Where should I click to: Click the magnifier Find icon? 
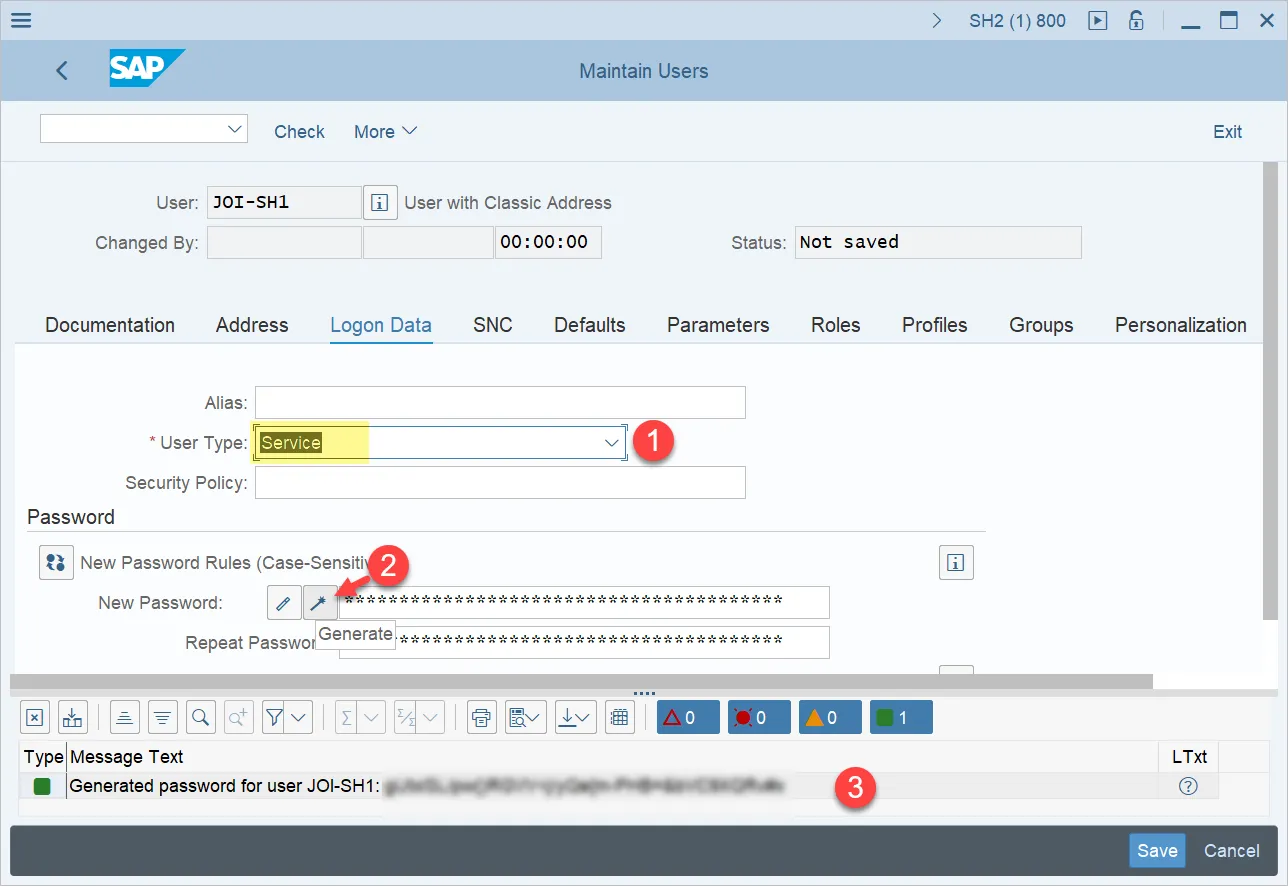pos(201,717)
